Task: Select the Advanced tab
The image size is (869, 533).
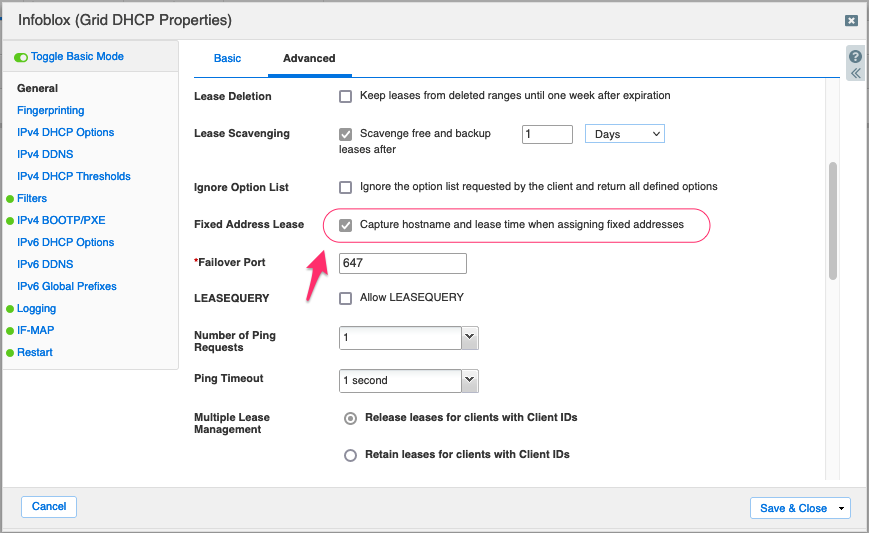Action: [x=309, y=58]
